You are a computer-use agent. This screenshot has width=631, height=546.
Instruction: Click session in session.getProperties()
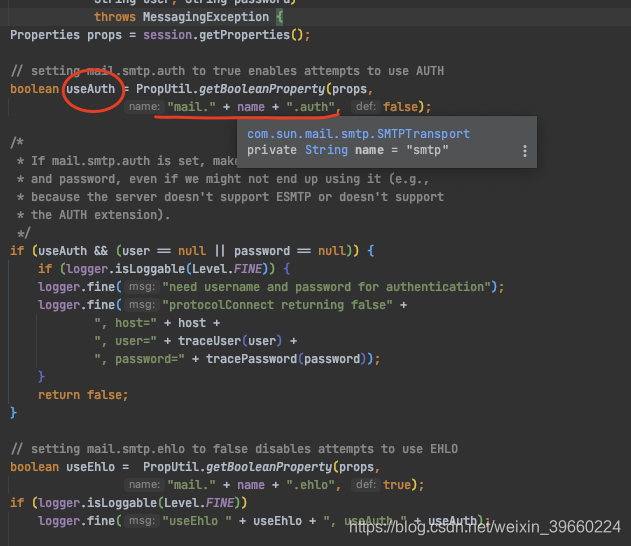tap(168, 35)
